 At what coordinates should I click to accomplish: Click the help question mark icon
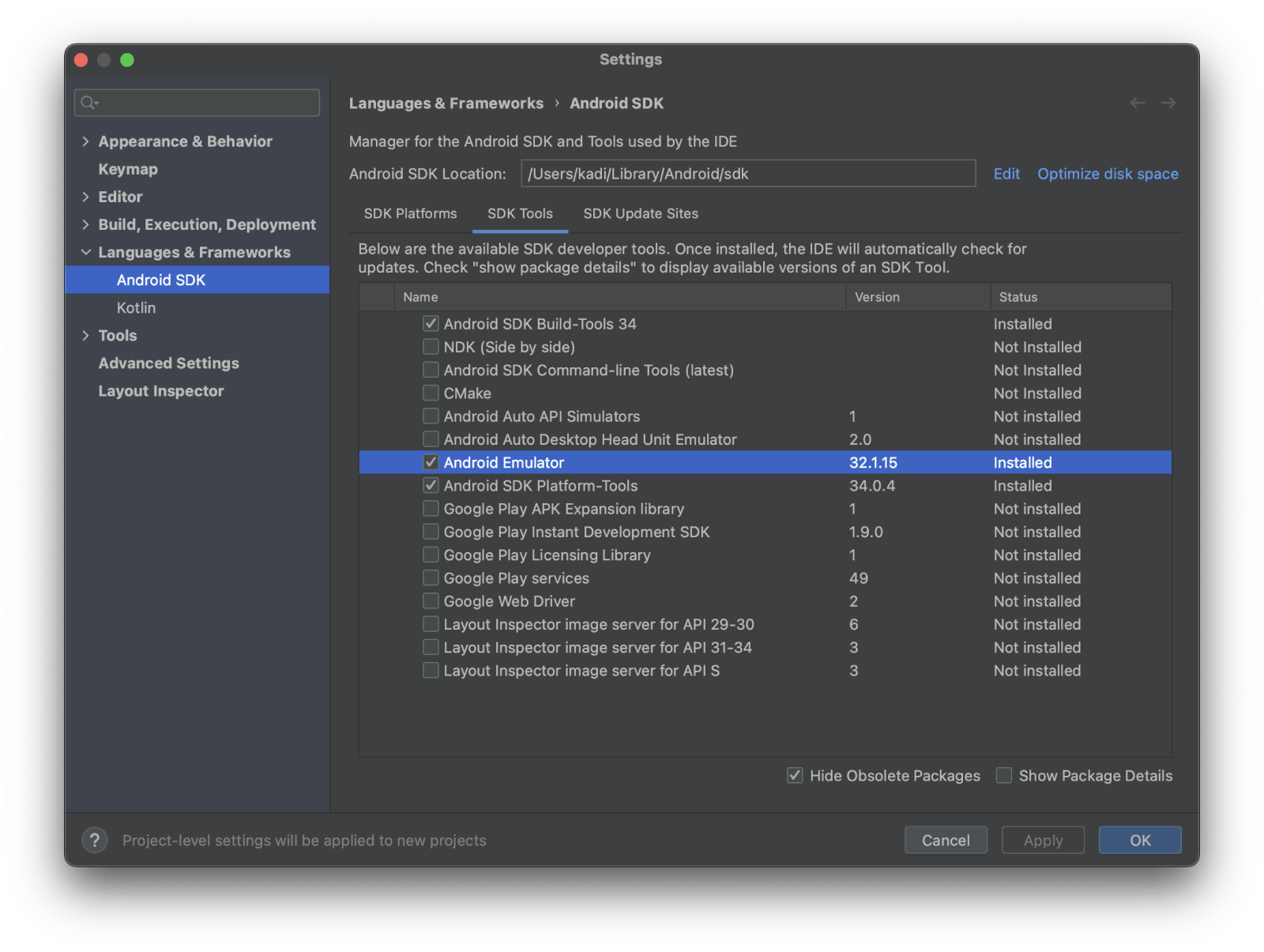click(x=95, y=840)
